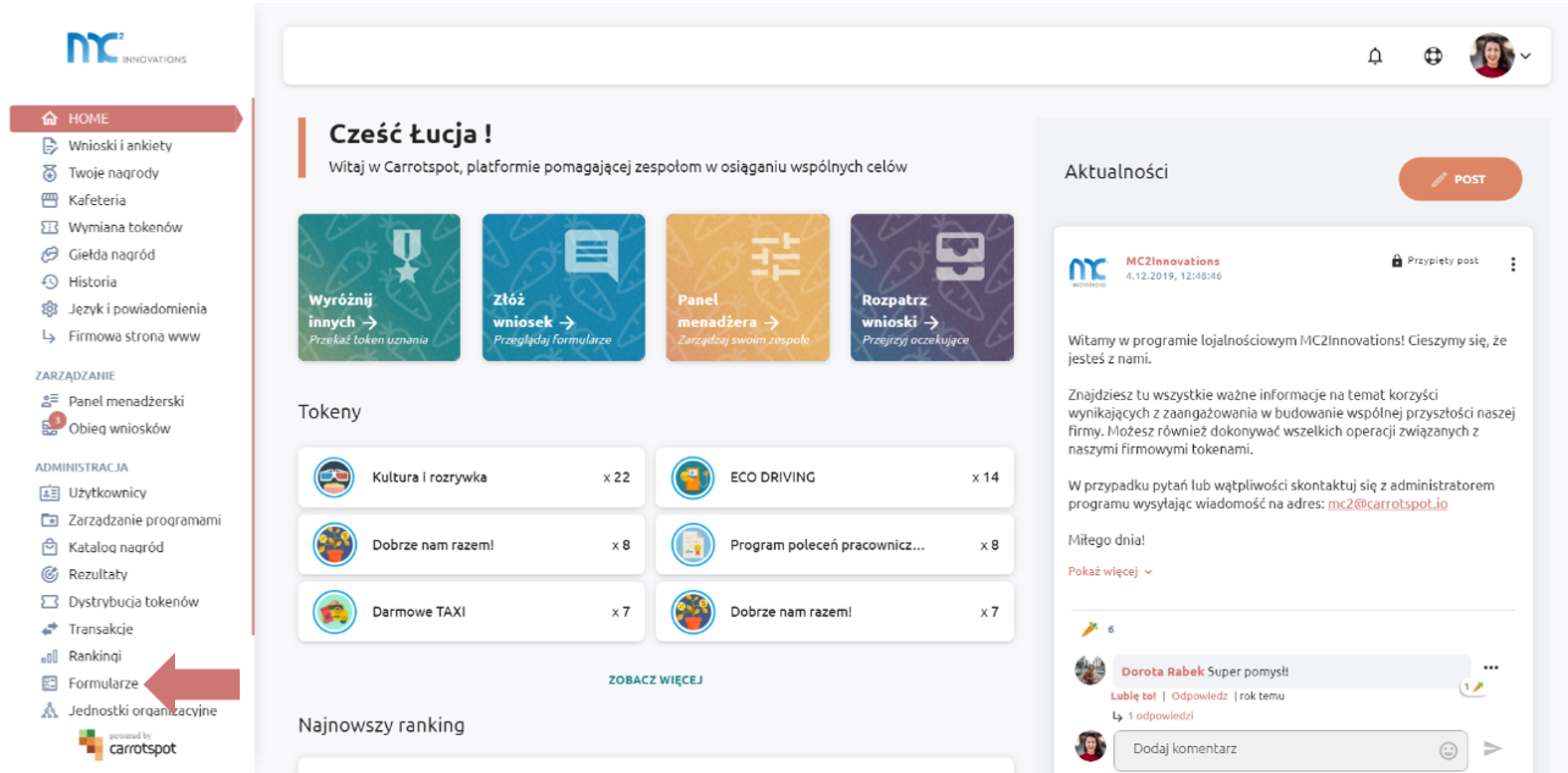Open the pinned post three-dot menu
This screenshot has width=1568, height=773.
[1512, 265]
